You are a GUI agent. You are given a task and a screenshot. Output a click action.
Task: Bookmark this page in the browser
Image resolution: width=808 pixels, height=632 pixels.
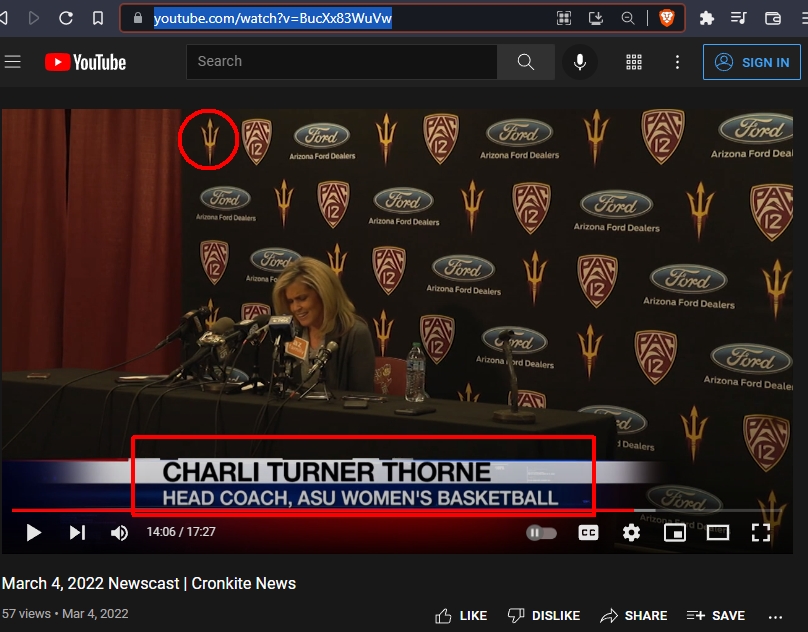[x=98, y=19]
